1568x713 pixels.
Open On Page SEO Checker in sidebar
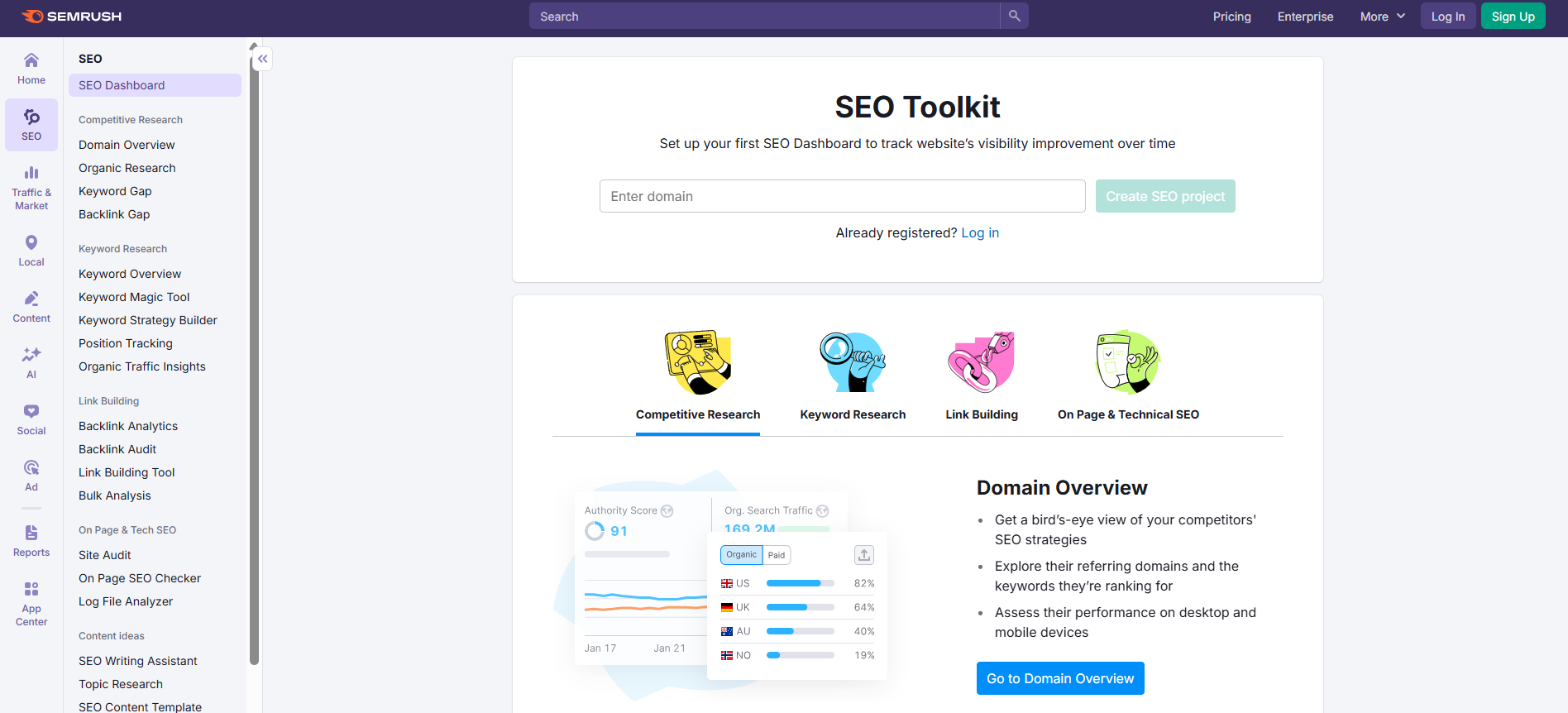pos(140,578)
